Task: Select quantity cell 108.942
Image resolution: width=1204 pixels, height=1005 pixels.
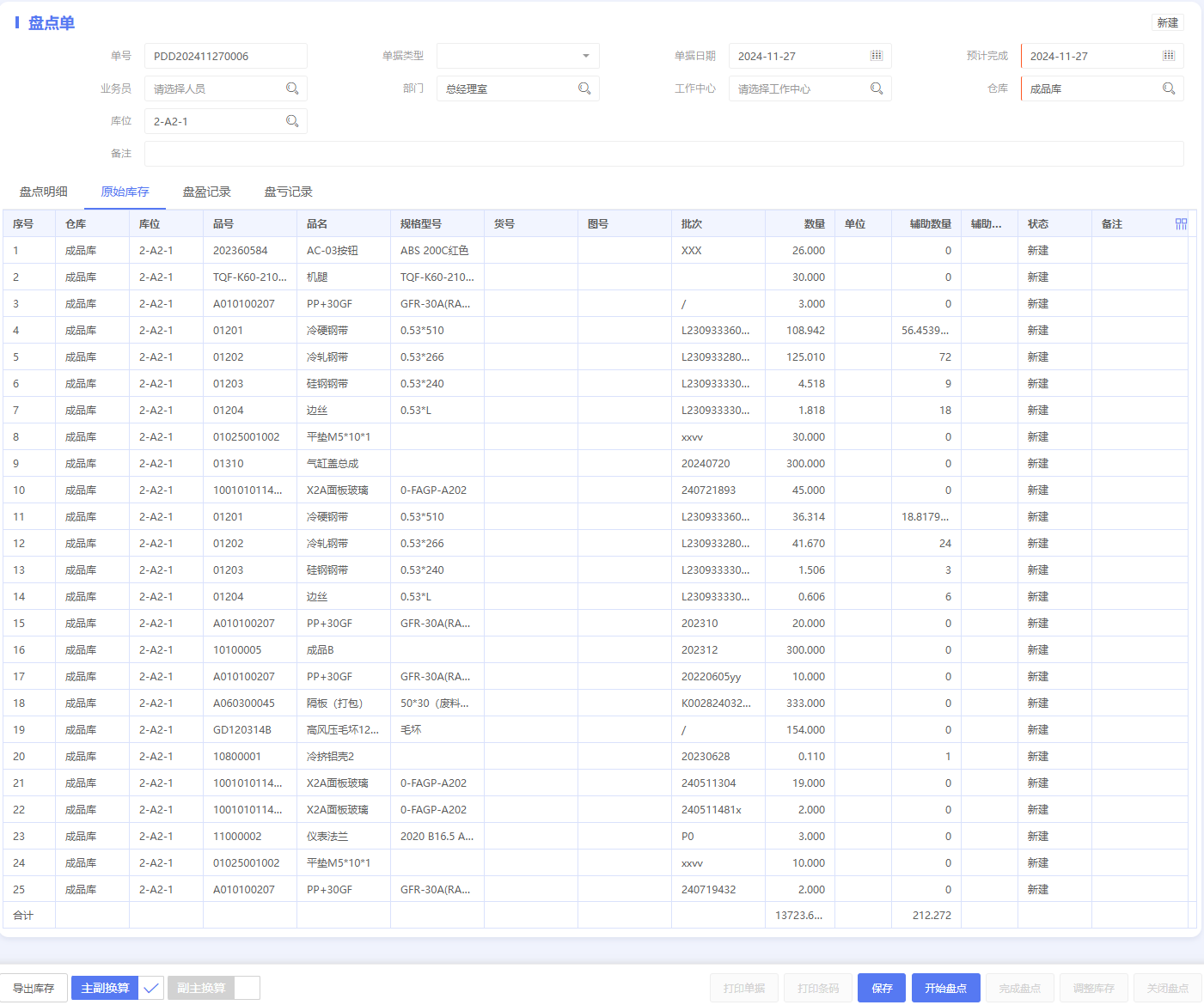Action: point(800,331)
